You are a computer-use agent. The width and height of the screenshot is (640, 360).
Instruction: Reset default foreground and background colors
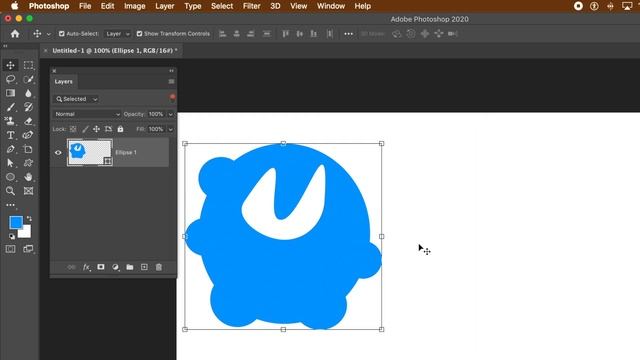12,236
